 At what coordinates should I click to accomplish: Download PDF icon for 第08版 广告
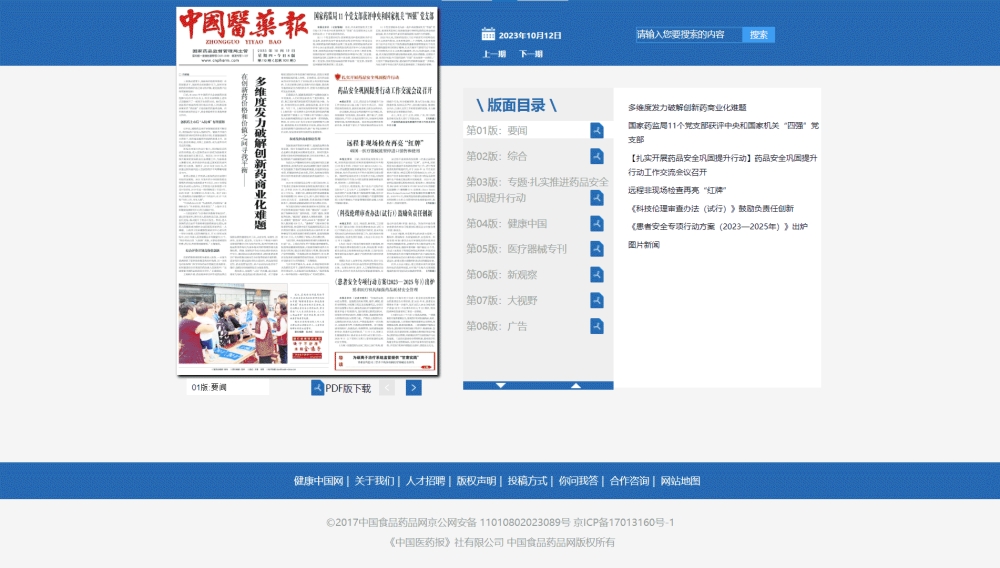pyautogui.click(x=596, y=326)
